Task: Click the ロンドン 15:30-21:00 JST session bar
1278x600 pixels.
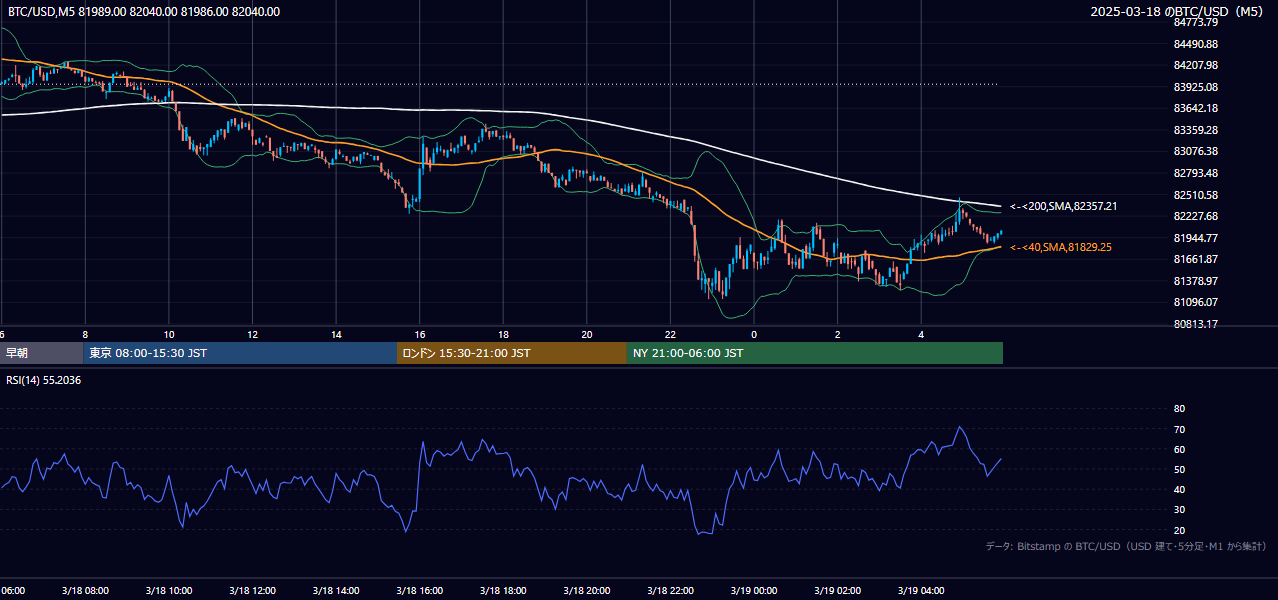Action: (512, 353)
